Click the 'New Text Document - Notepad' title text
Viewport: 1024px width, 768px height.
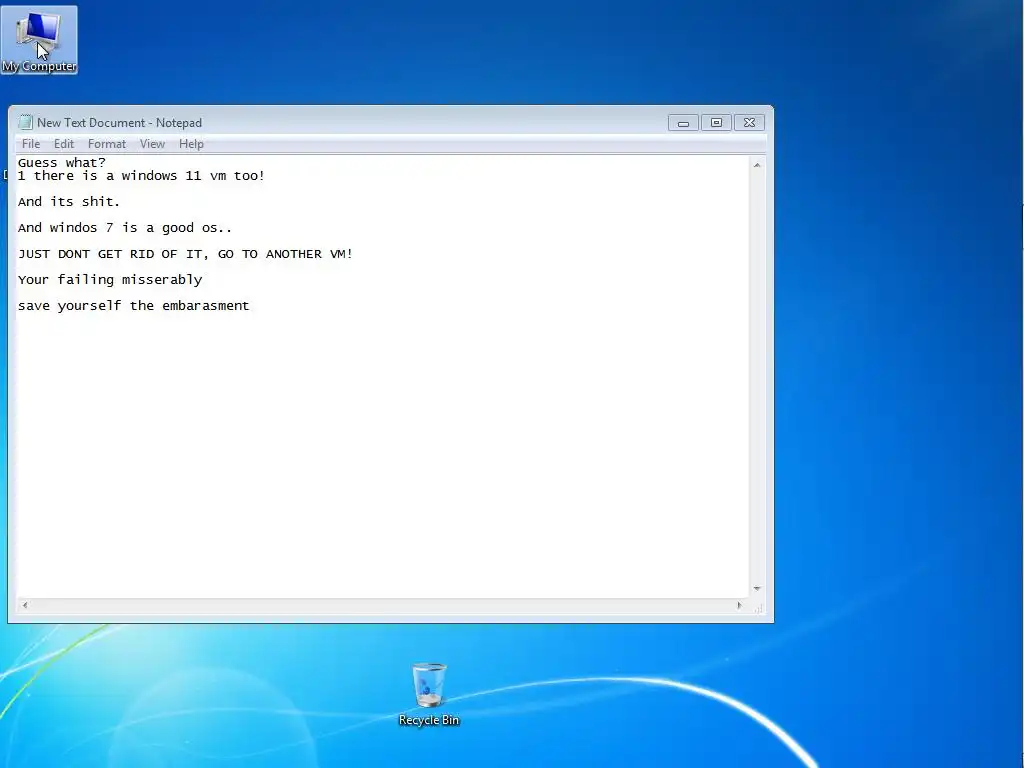coord(120,123)
